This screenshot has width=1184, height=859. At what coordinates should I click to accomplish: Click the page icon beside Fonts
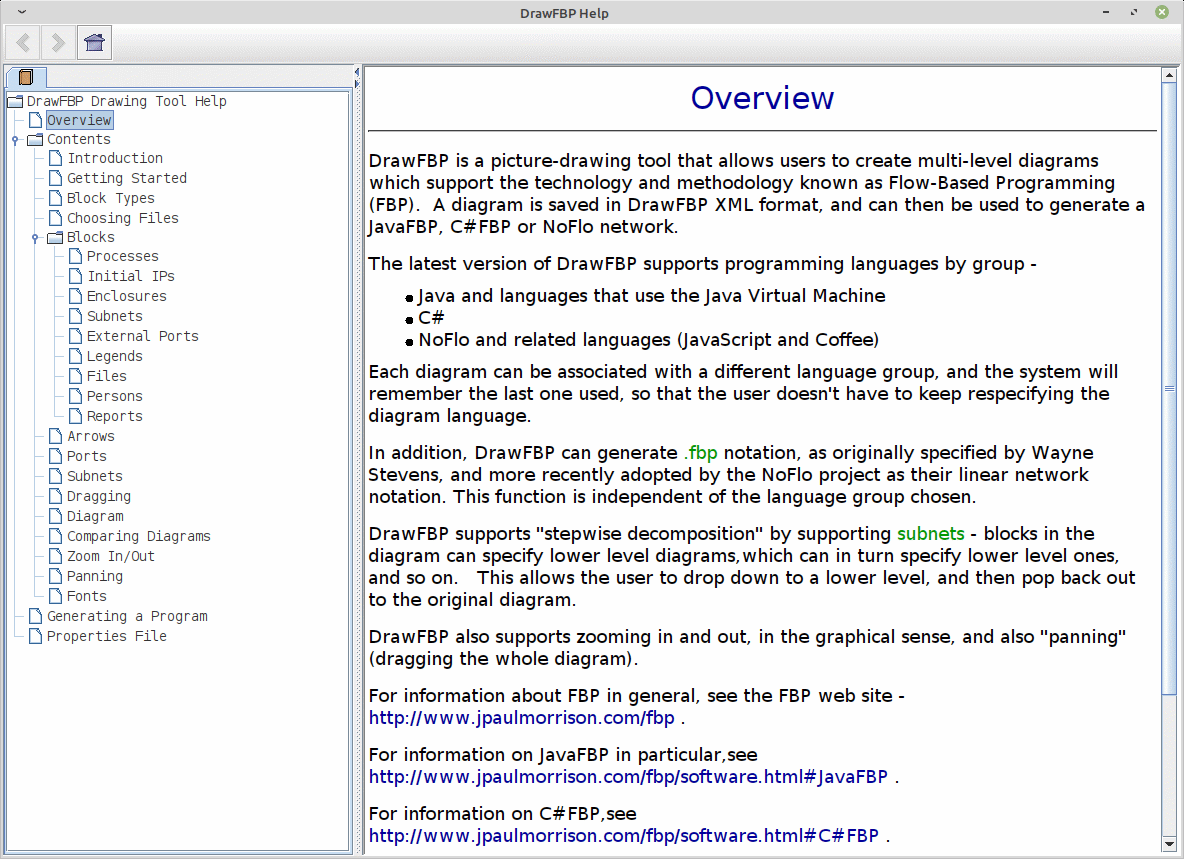(56, 596)
